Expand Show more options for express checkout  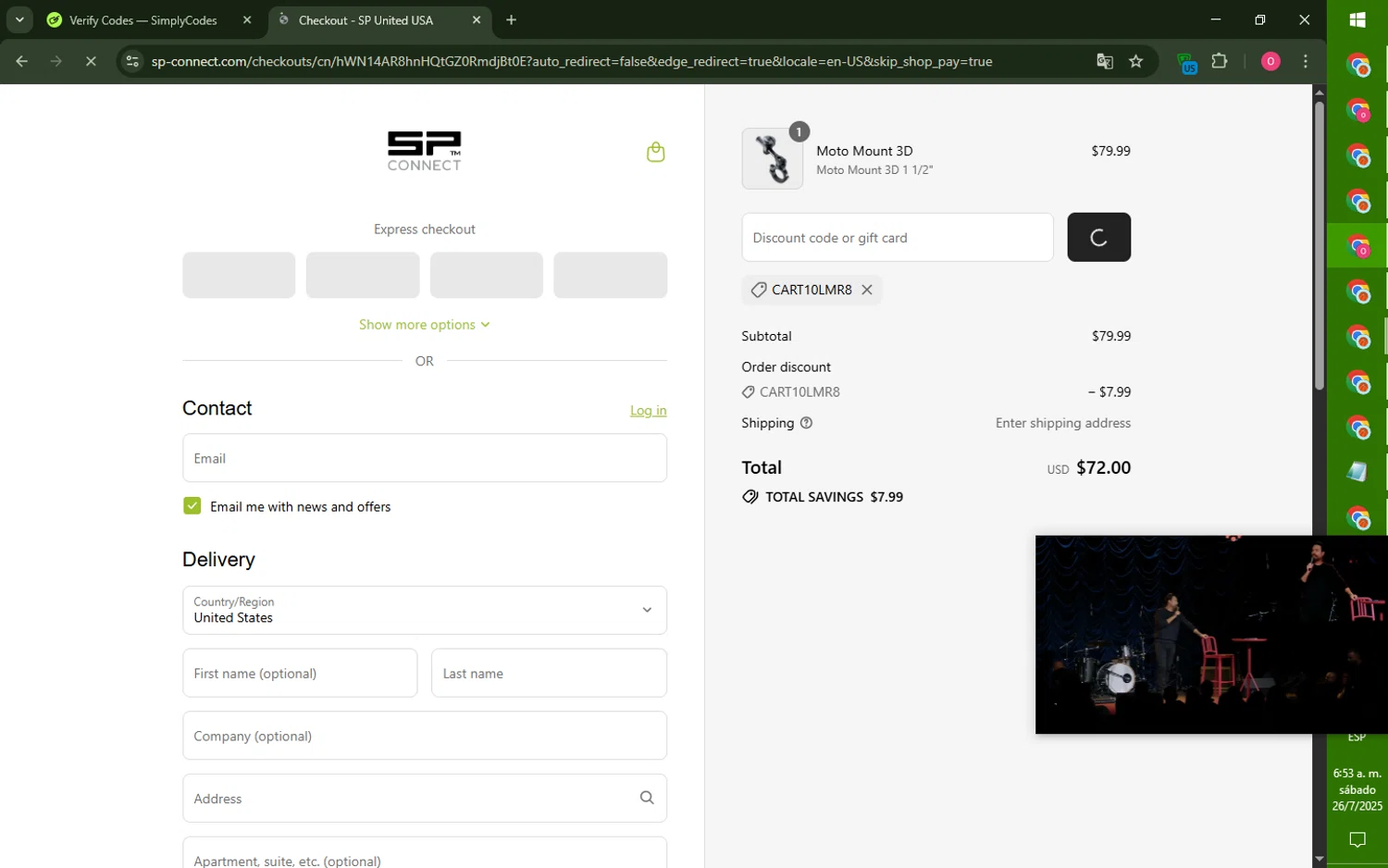[425, 325]
